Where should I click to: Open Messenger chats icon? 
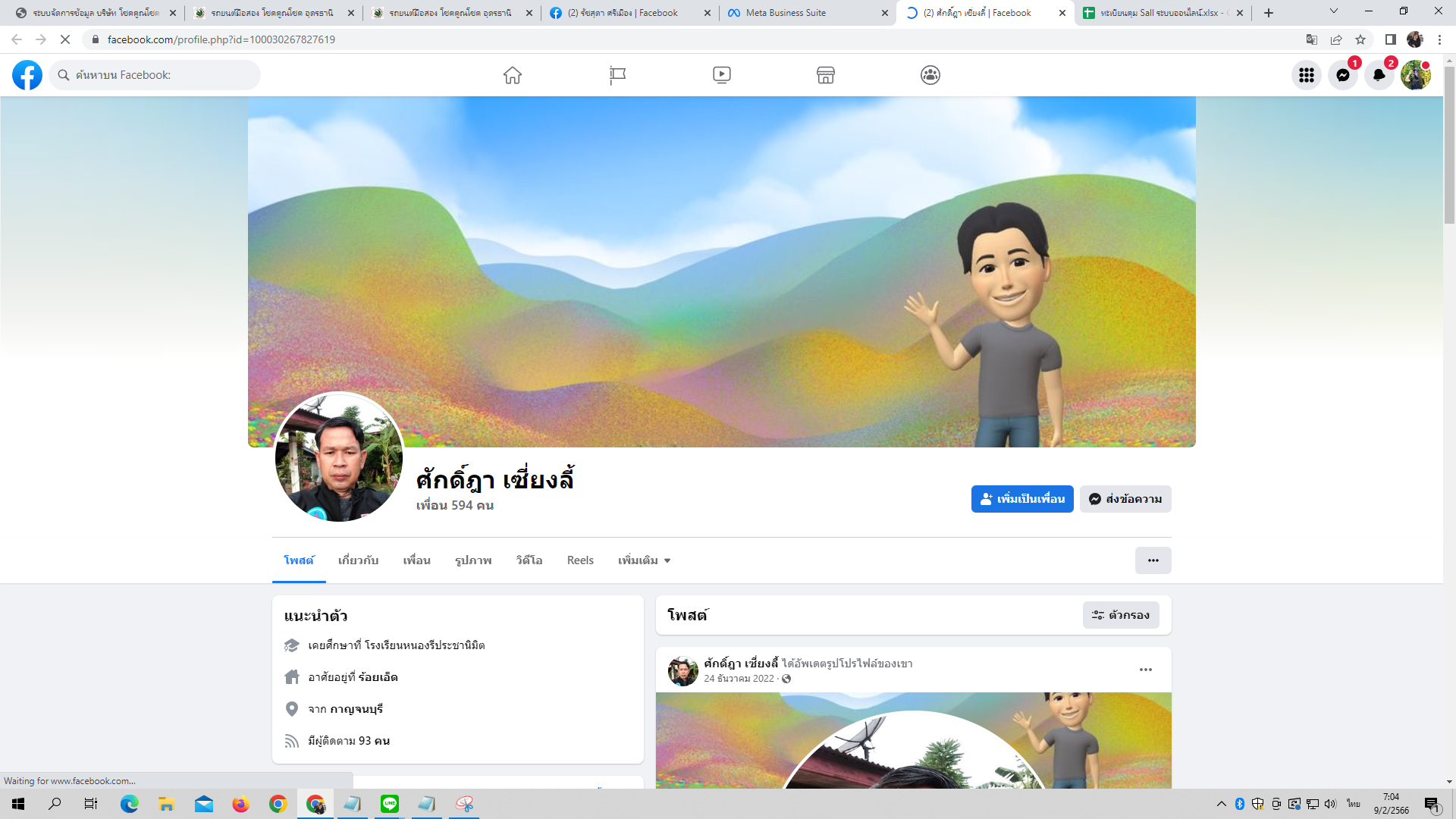coord(1343,75)
